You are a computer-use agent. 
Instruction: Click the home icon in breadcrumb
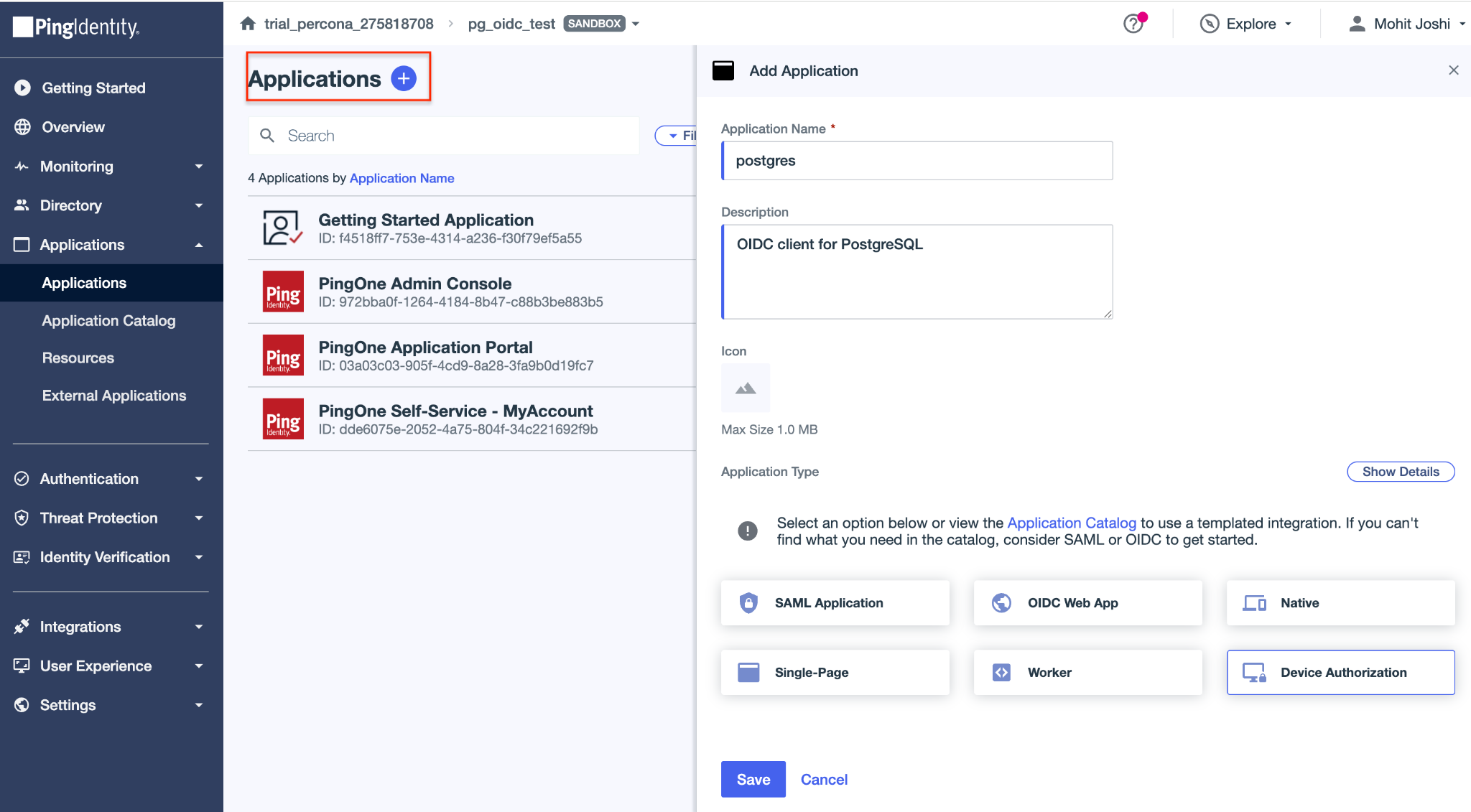248,24
